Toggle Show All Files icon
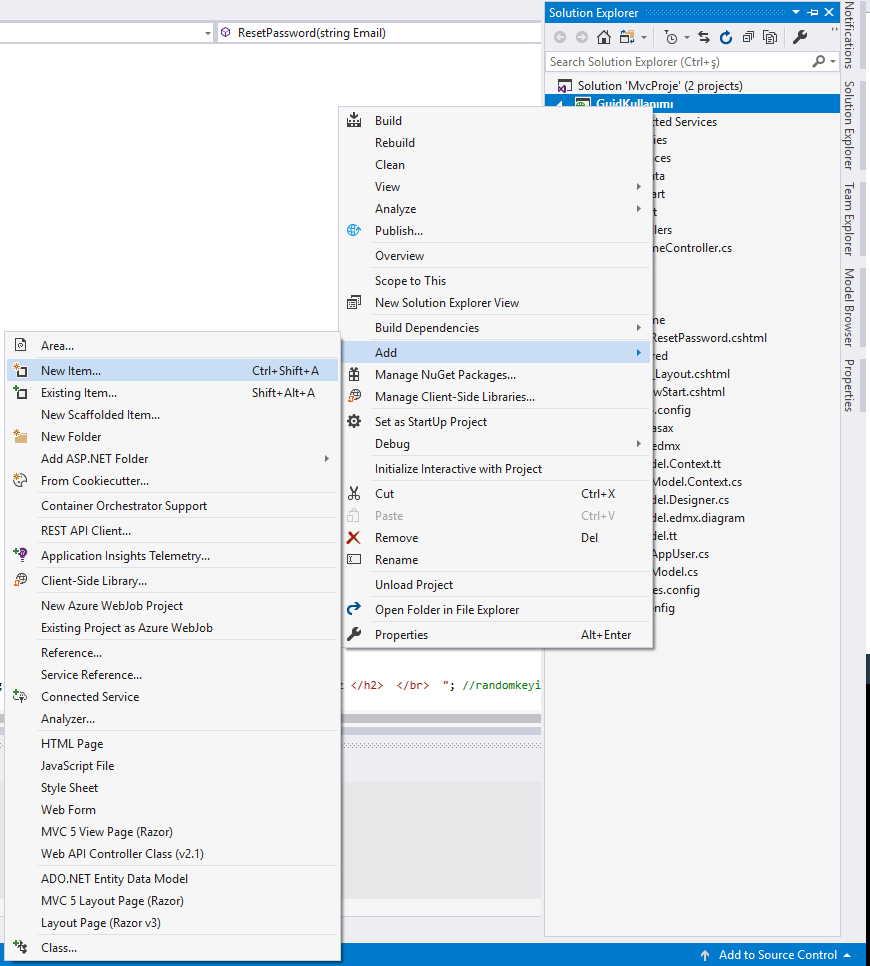This screenshot has width=870, height=966. point(770,38)
